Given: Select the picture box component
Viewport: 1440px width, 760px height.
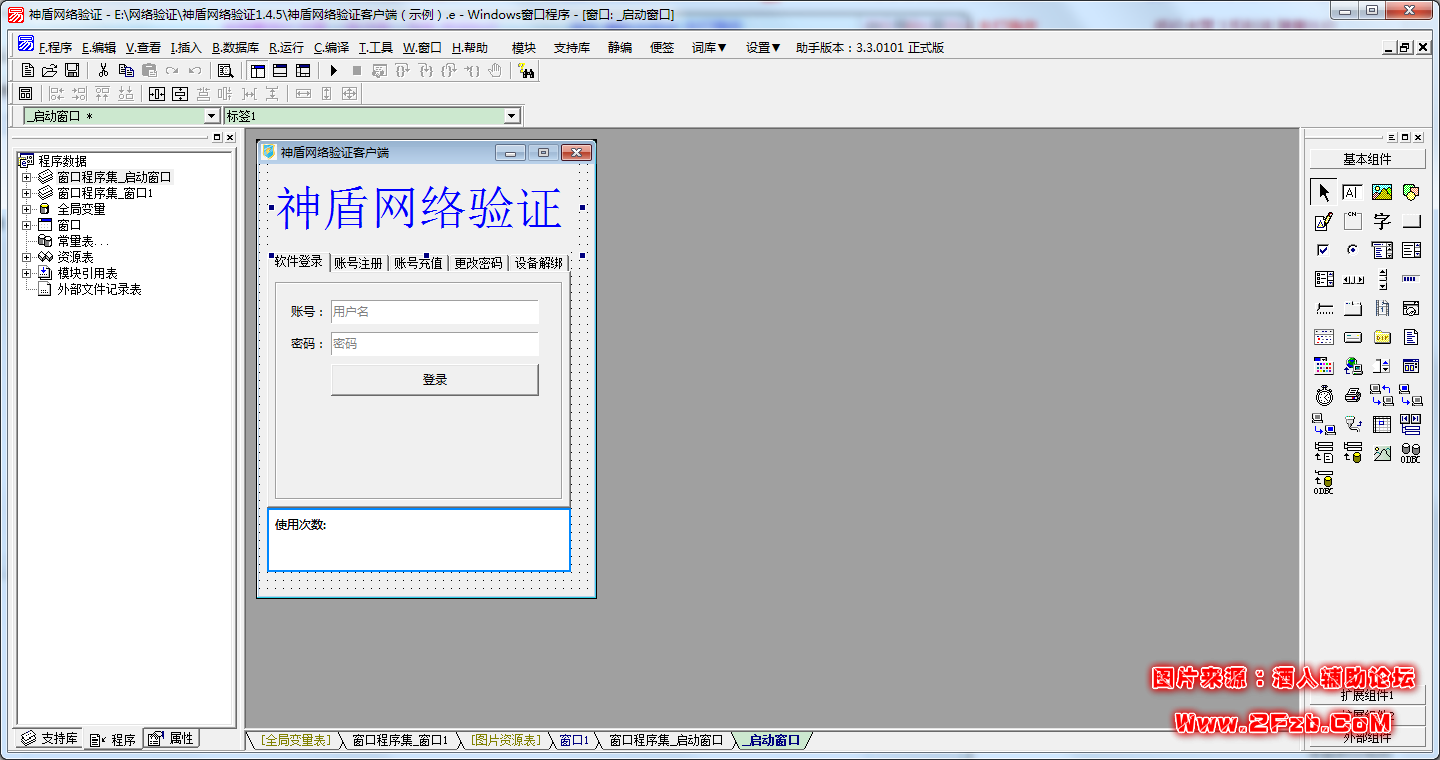Looking at the screenshot, I should coord(1382,193).
